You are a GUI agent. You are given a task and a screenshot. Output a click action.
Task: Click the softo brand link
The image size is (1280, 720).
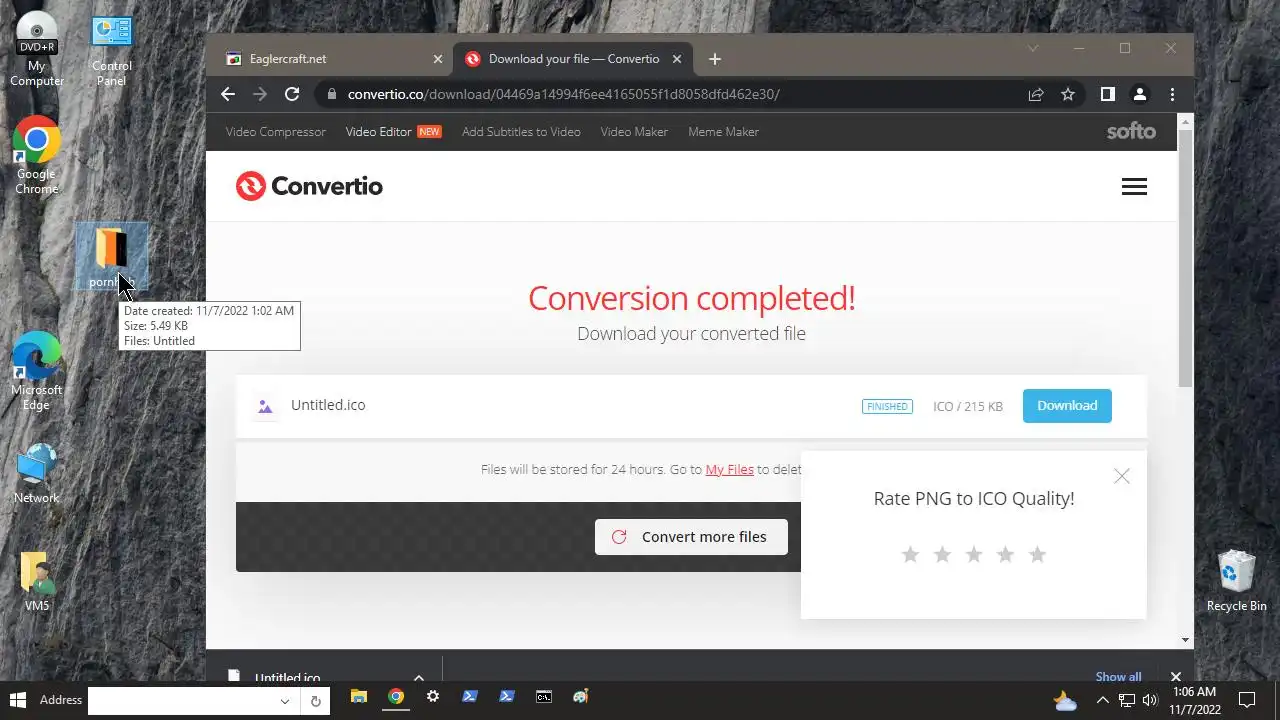[x=1131, y=132]
